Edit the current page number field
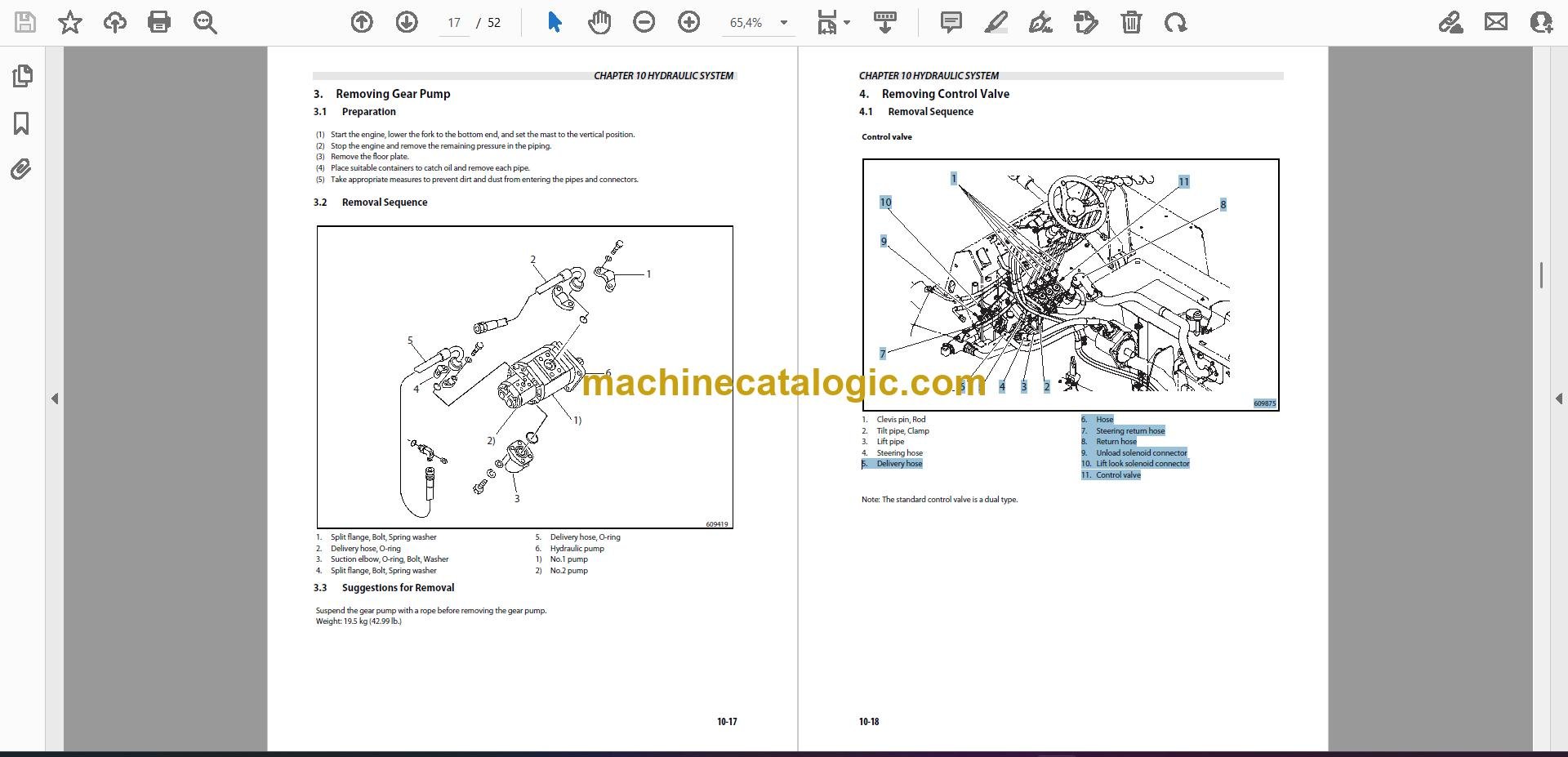The height and width of the screenshot is (757, 1568). [454, 23]
